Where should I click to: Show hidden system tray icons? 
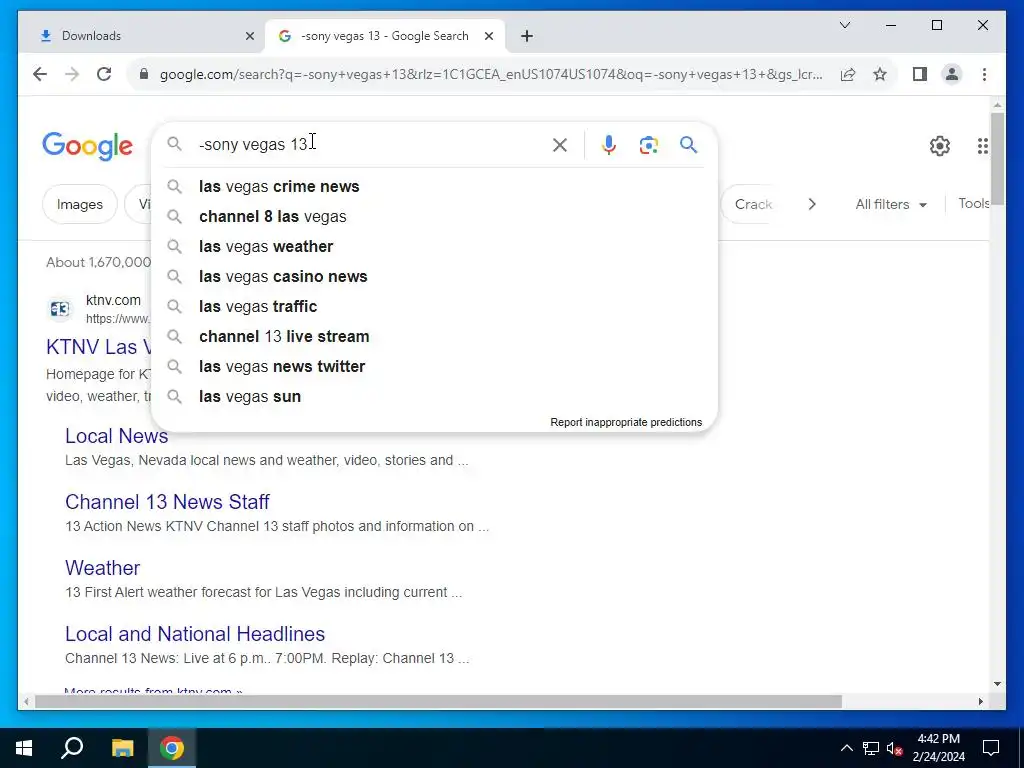click(846, 748)
